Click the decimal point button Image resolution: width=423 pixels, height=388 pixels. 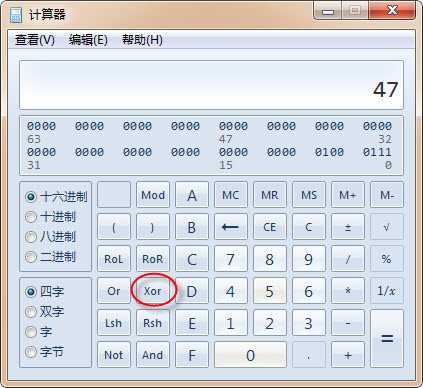(x=309, y=355)
